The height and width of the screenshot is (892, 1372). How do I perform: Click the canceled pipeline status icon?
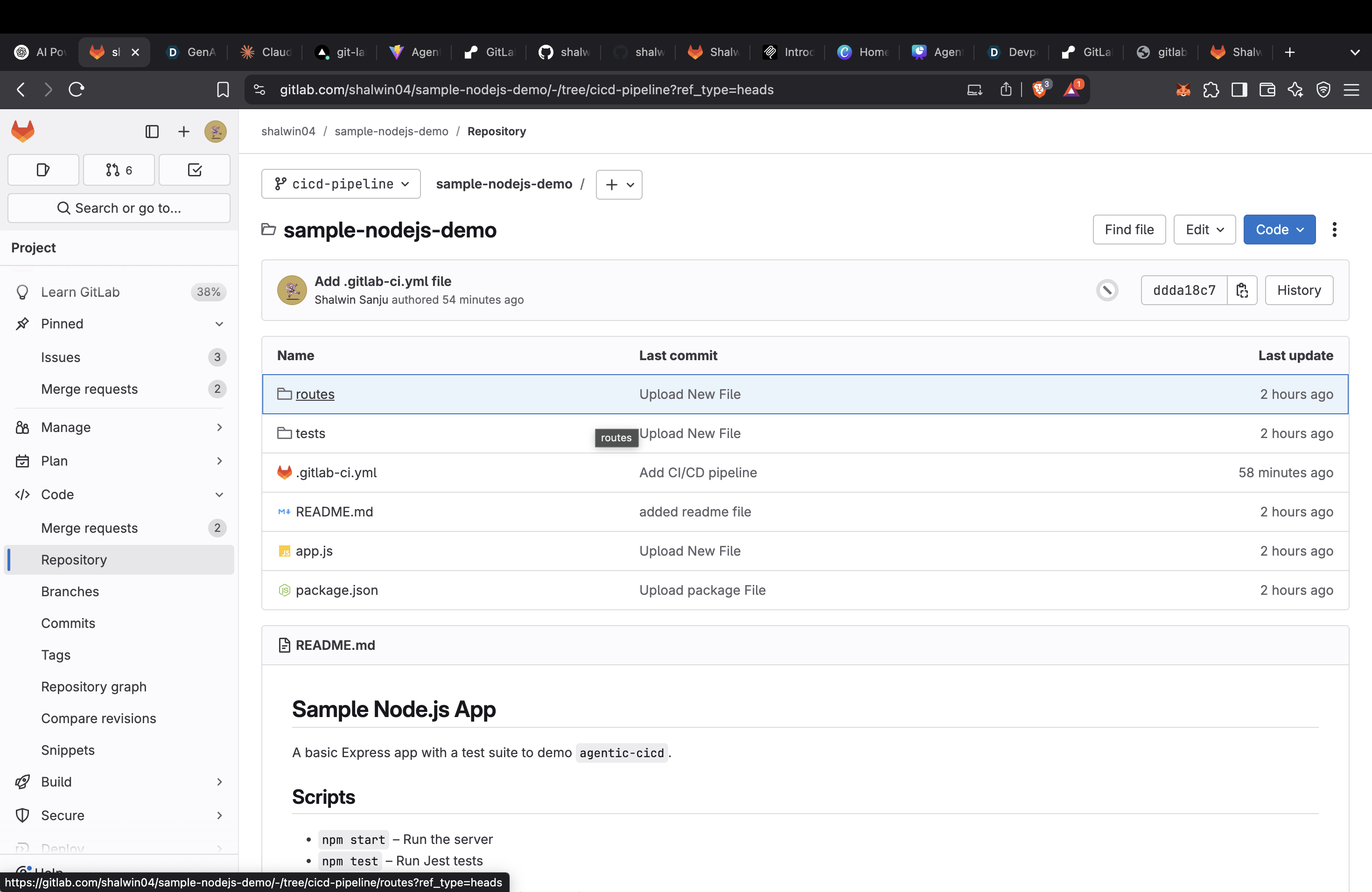tap(1107, 291)
